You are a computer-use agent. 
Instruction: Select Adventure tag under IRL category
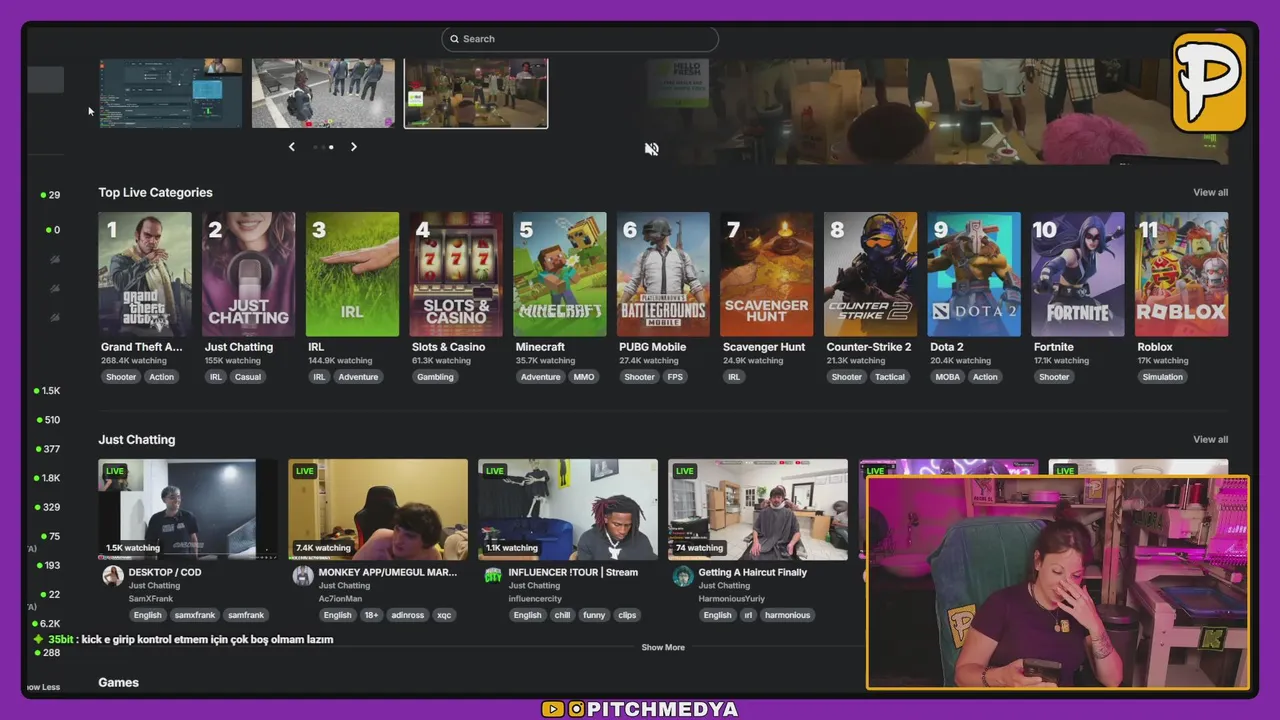(x=358, y=377)
